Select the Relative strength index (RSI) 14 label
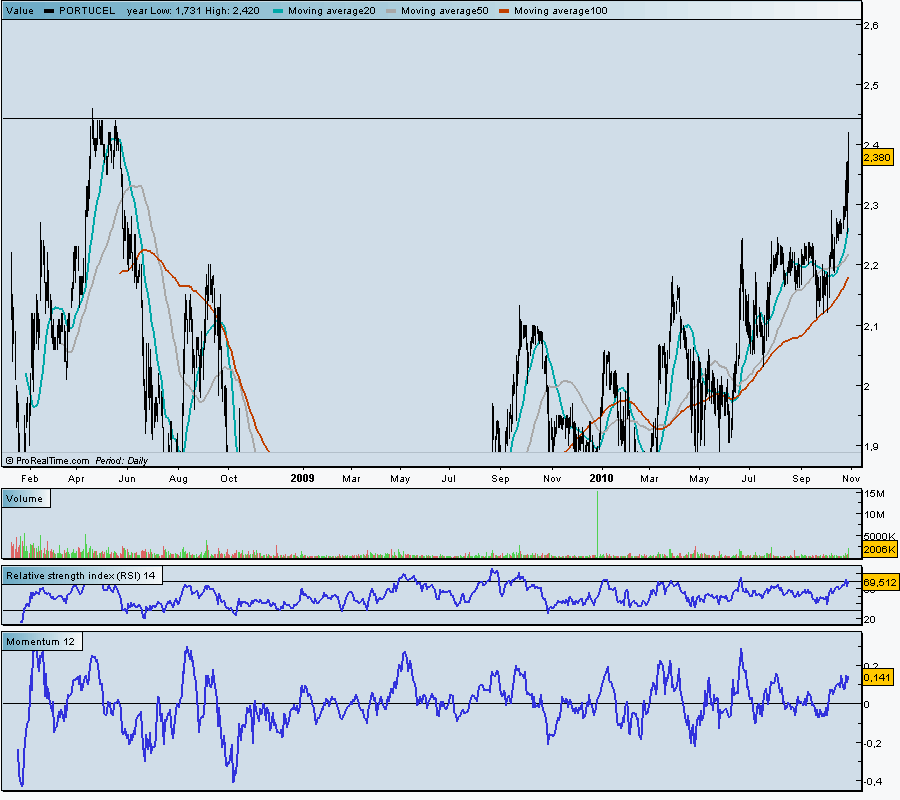900x800 pixels. (x=80, y=575)
